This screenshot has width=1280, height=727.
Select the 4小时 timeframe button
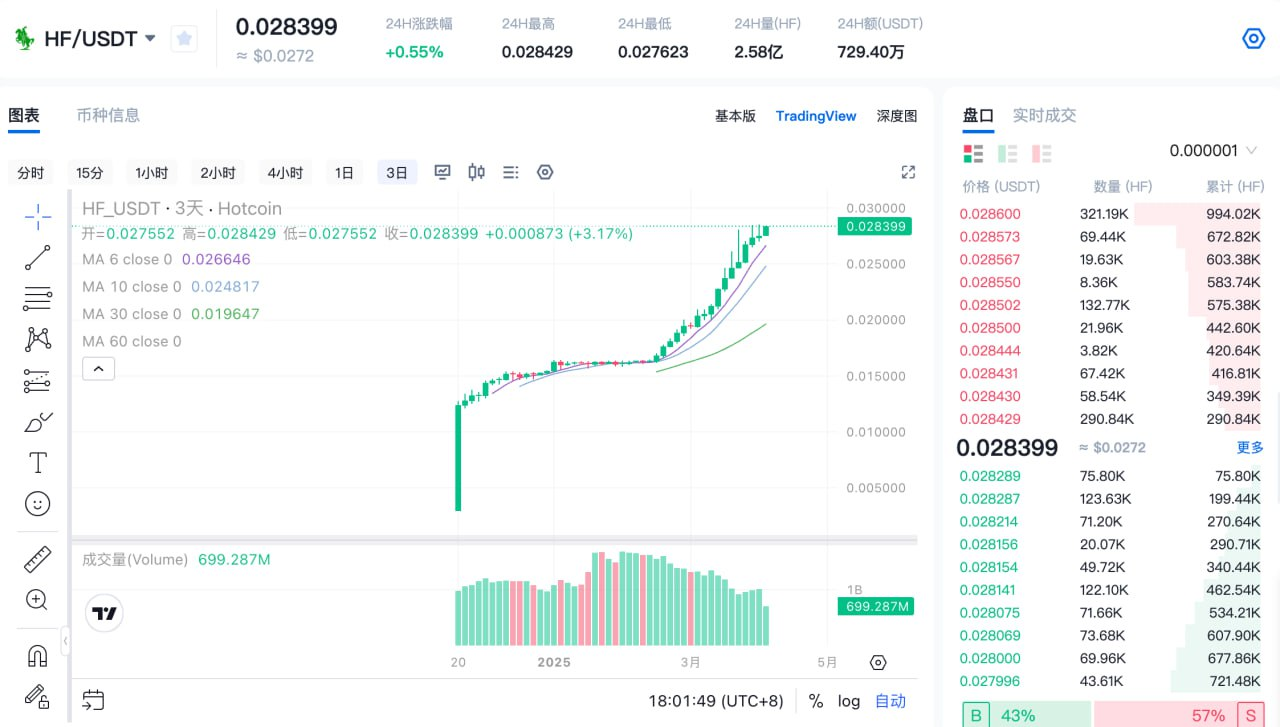[285, 173]
